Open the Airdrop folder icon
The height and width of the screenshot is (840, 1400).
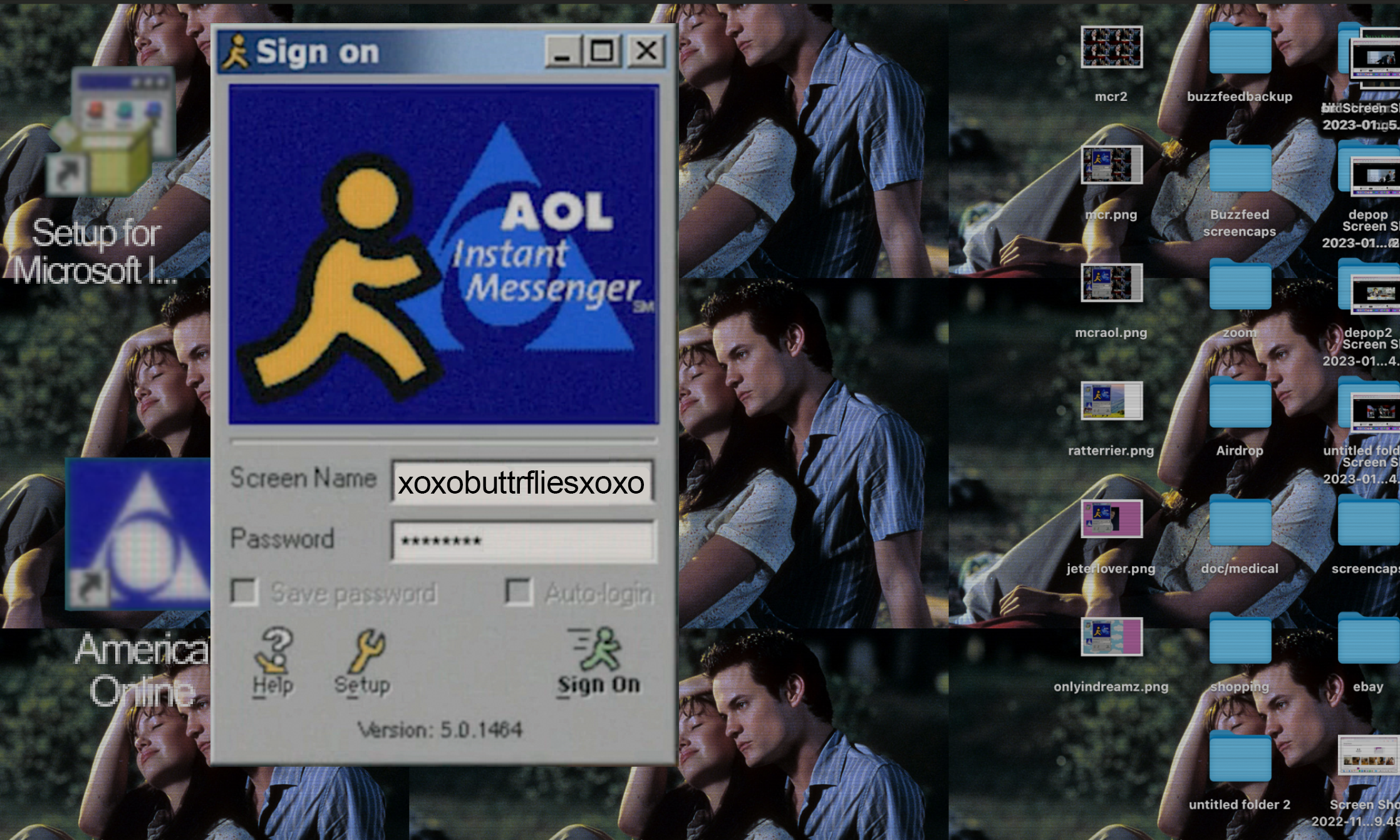1239,404
